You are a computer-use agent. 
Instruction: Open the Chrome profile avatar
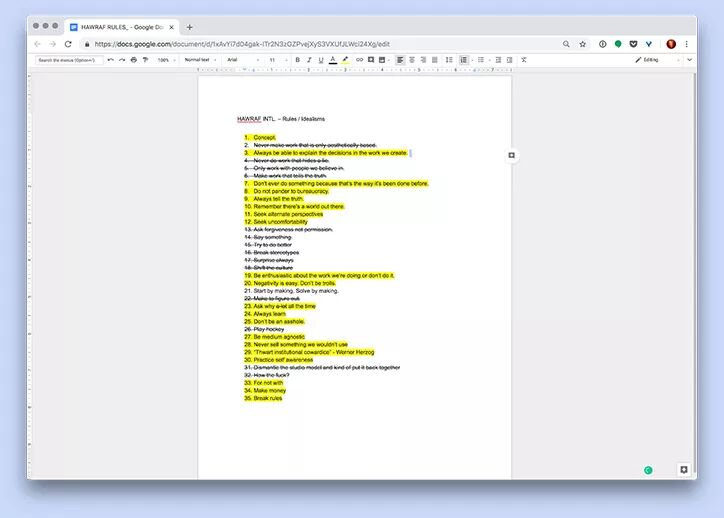click(x=671, y=44)
